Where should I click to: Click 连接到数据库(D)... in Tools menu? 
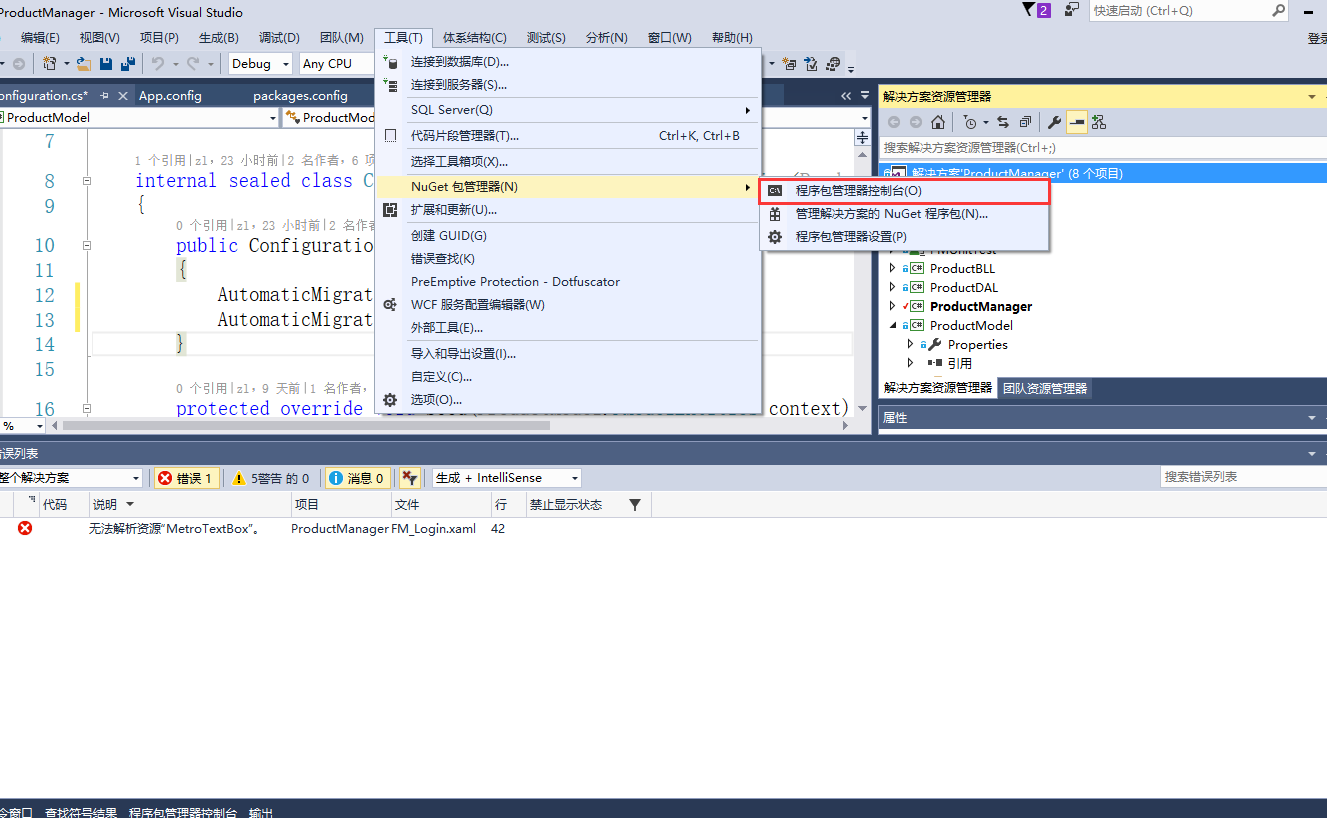(568, 62)
